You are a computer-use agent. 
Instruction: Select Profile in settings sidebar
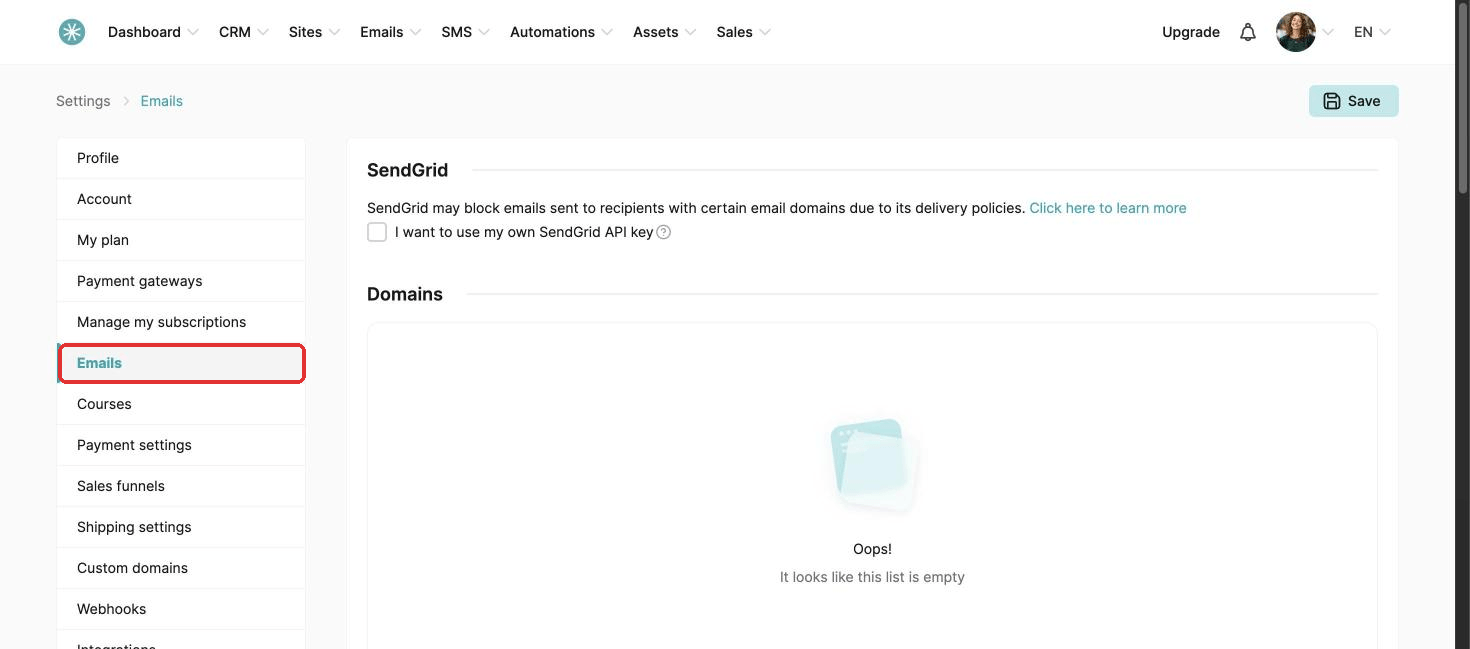(x=181, y=158)
